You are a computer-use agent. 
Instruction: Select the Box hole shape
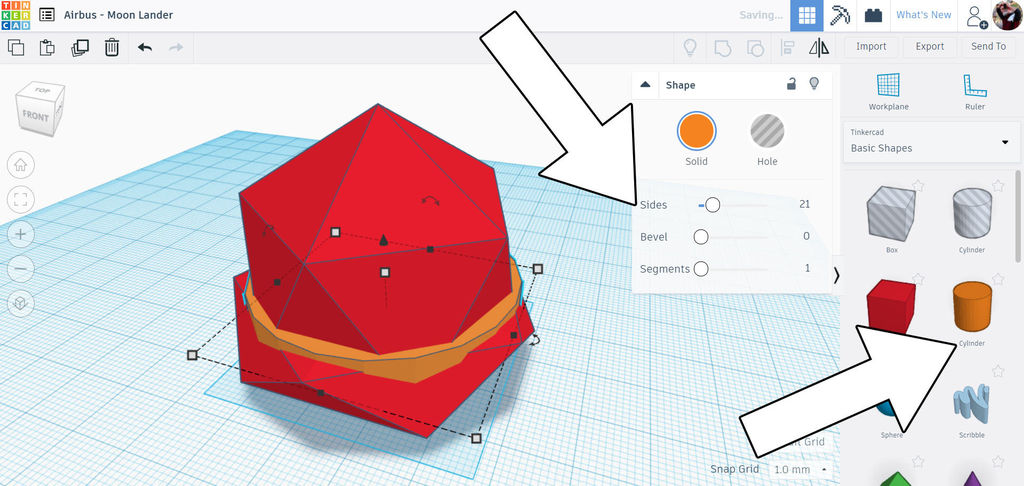[x=891, y=214]
